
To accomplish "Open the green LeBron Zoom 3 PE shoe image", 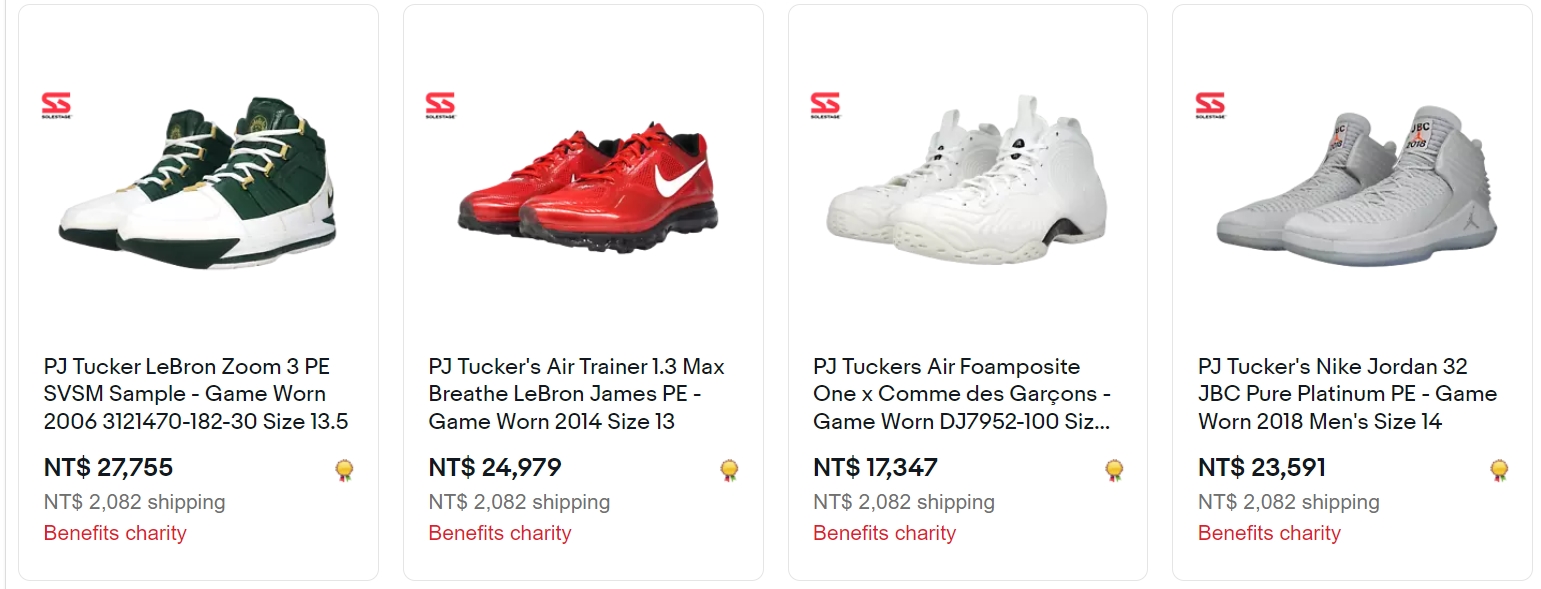I will pyautogui.click(x=200, y=185).
